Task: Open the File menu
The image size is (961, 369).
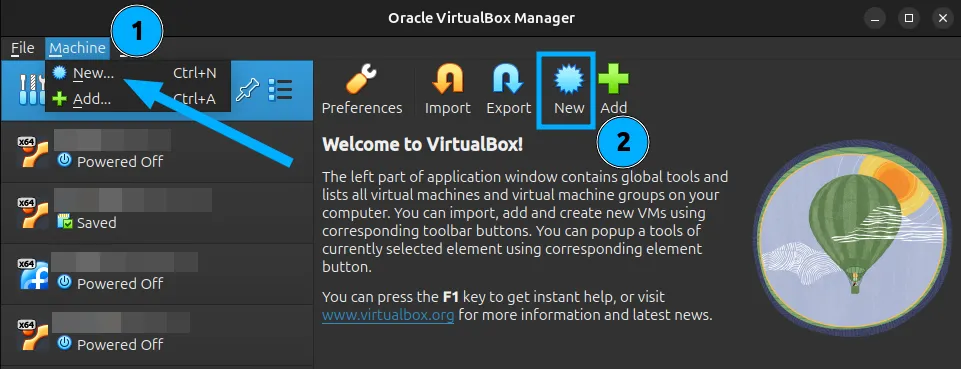Action: tap(23, 48)
